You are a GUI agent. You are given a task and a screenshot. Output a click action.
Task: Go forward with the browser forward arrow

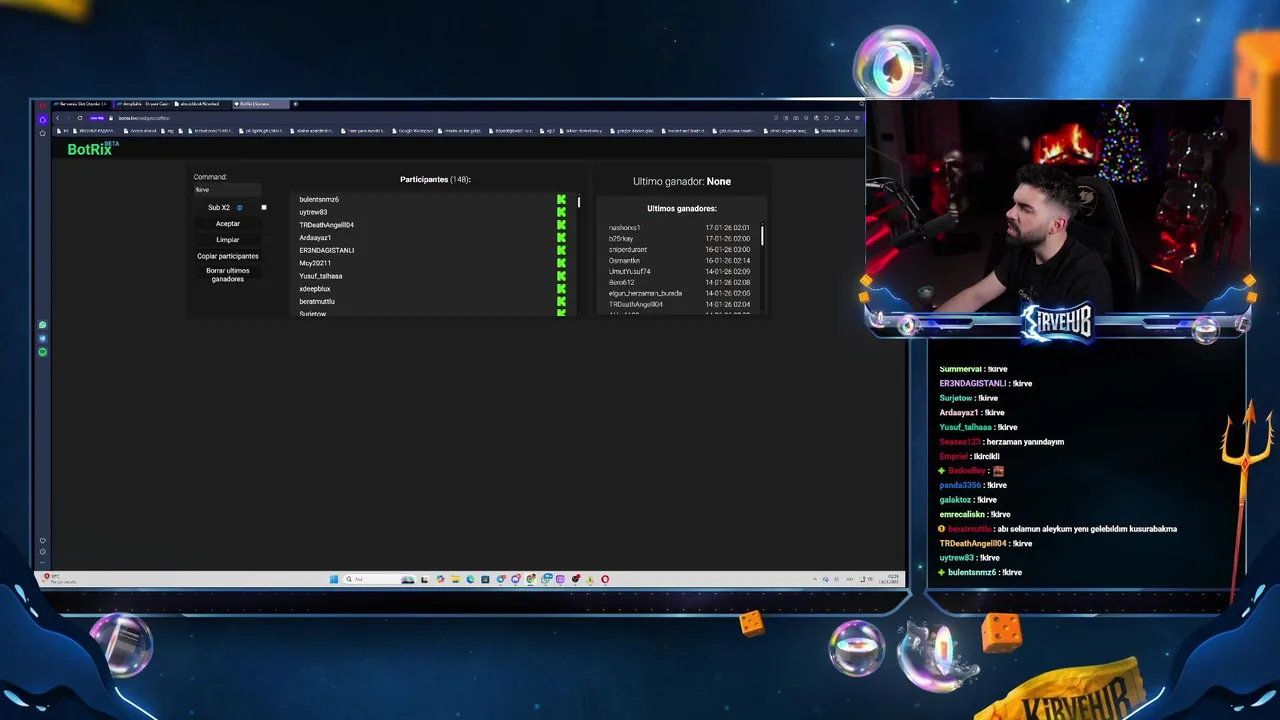[68, 118]
